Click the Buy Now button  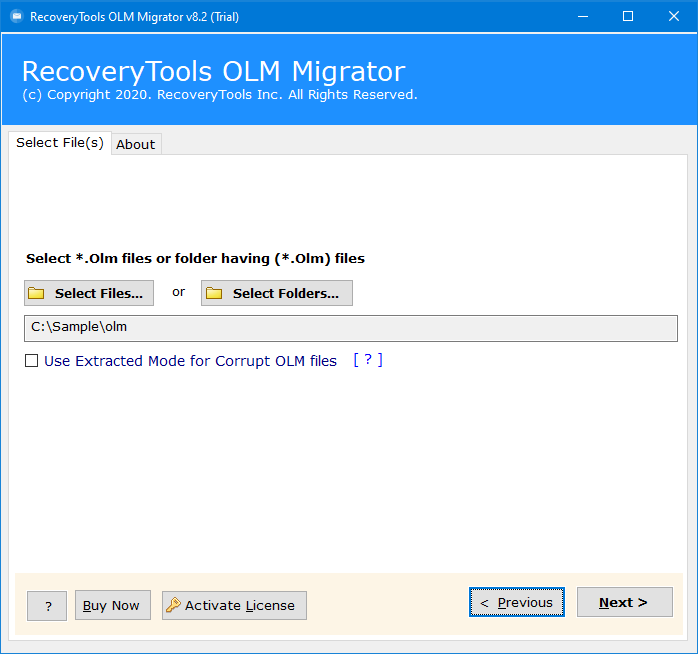113,605
